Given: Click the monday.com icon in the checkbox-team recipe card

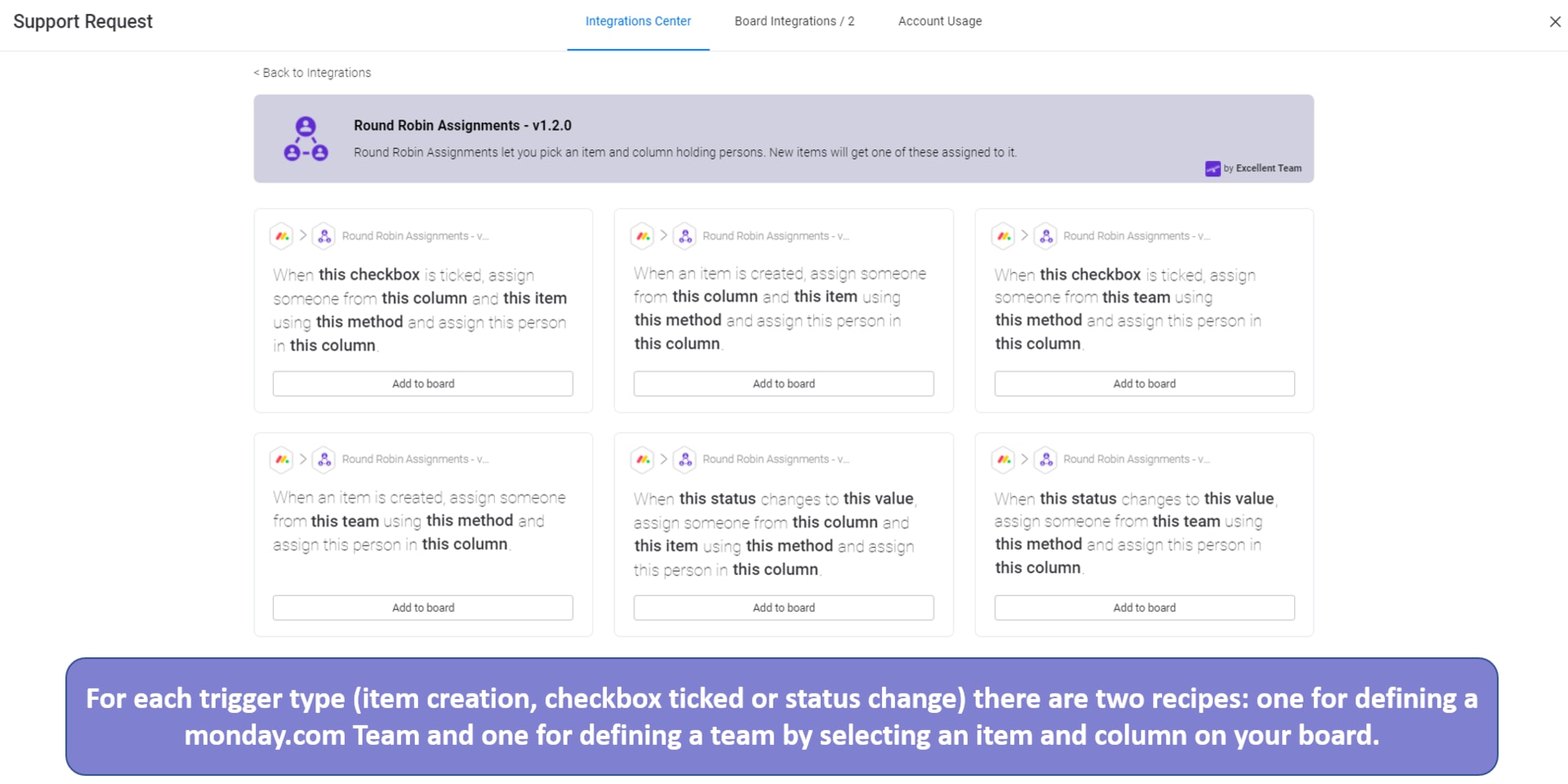Looking at the screenshot, I should pos(1004,236).
